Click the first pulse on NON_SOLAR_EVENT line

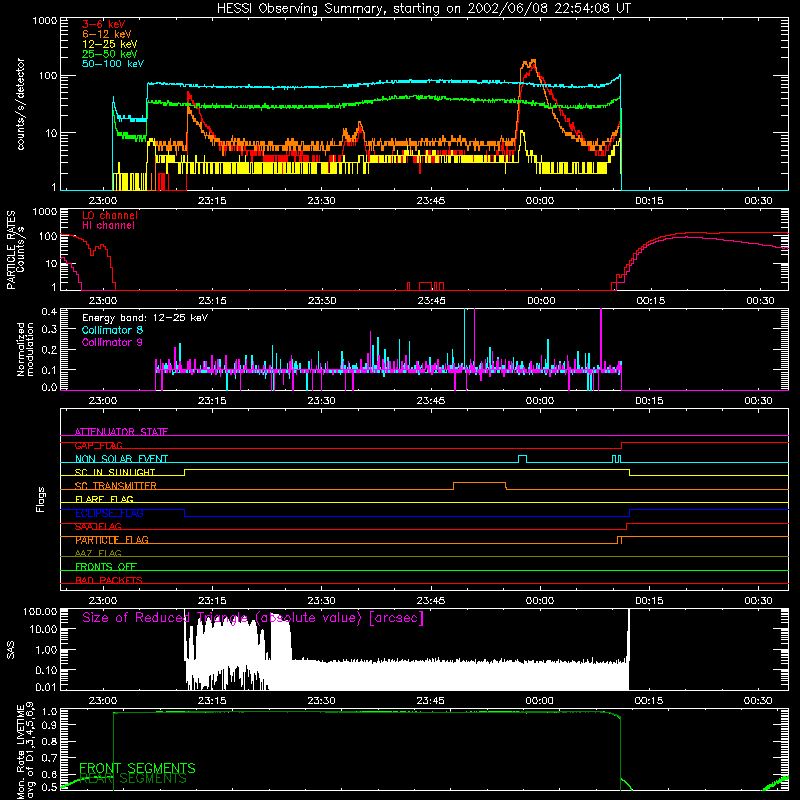click(522, 459)
